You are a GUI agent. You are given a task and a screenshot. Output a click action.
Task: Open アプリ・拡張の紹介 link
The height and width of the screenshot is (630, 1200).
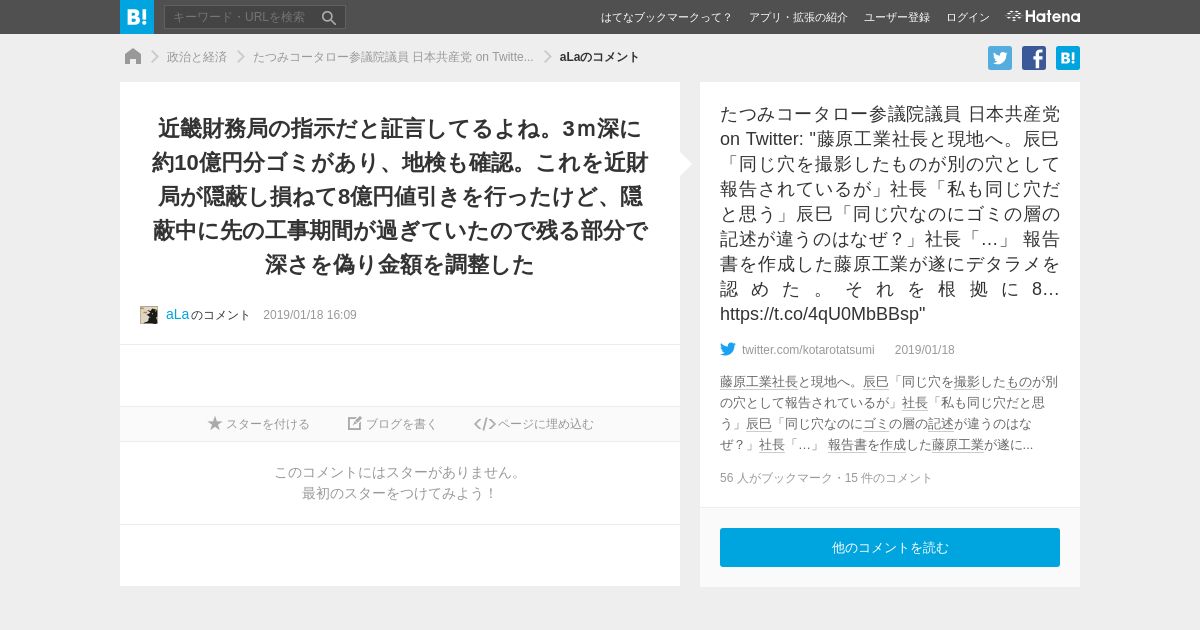click(x=798, y=17)
